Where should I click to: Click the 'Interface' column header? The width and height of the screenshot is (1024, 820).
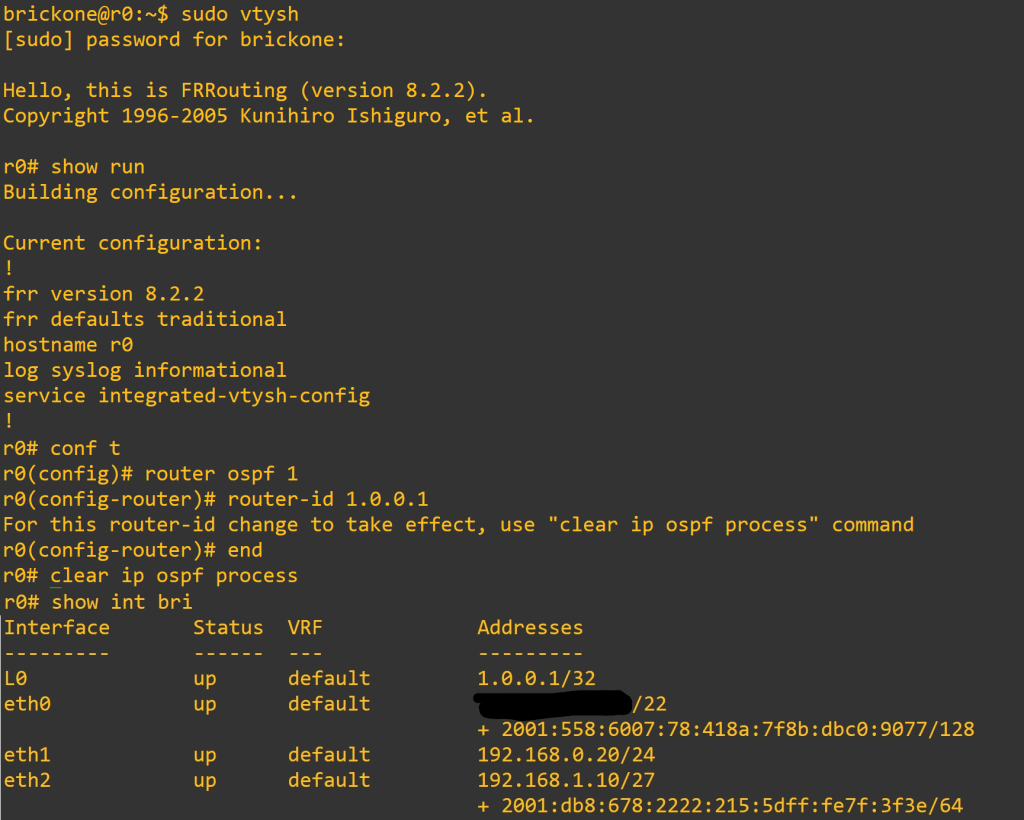click(x=56, y=628)
